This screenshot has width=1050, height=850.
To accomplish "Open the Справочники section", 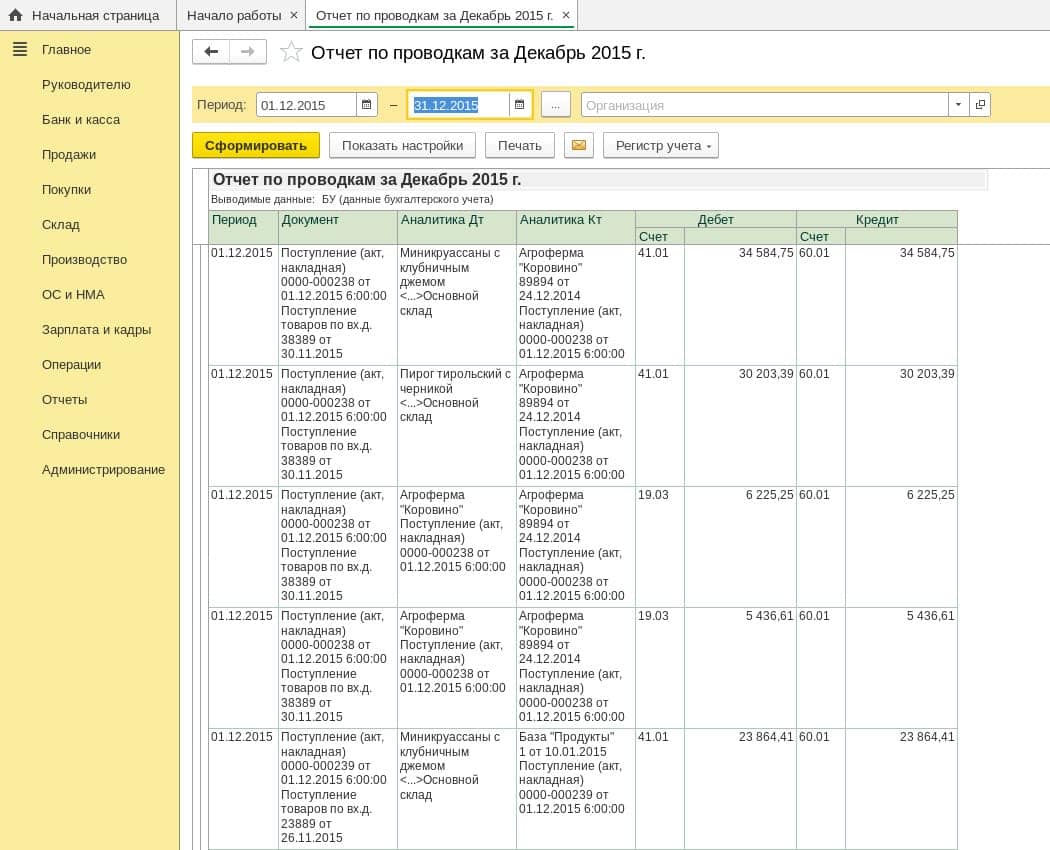I will [81, 434].
